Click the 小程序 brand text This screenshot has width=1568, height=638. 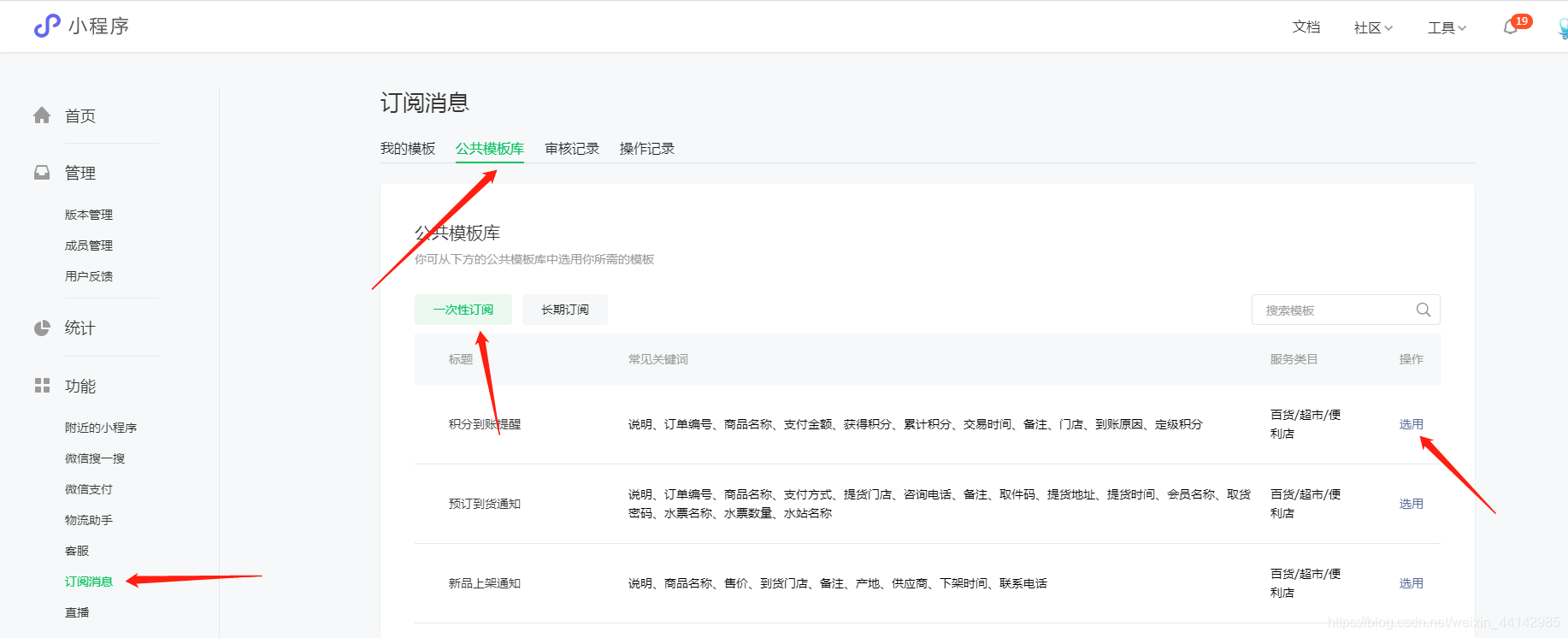[99, 27]
